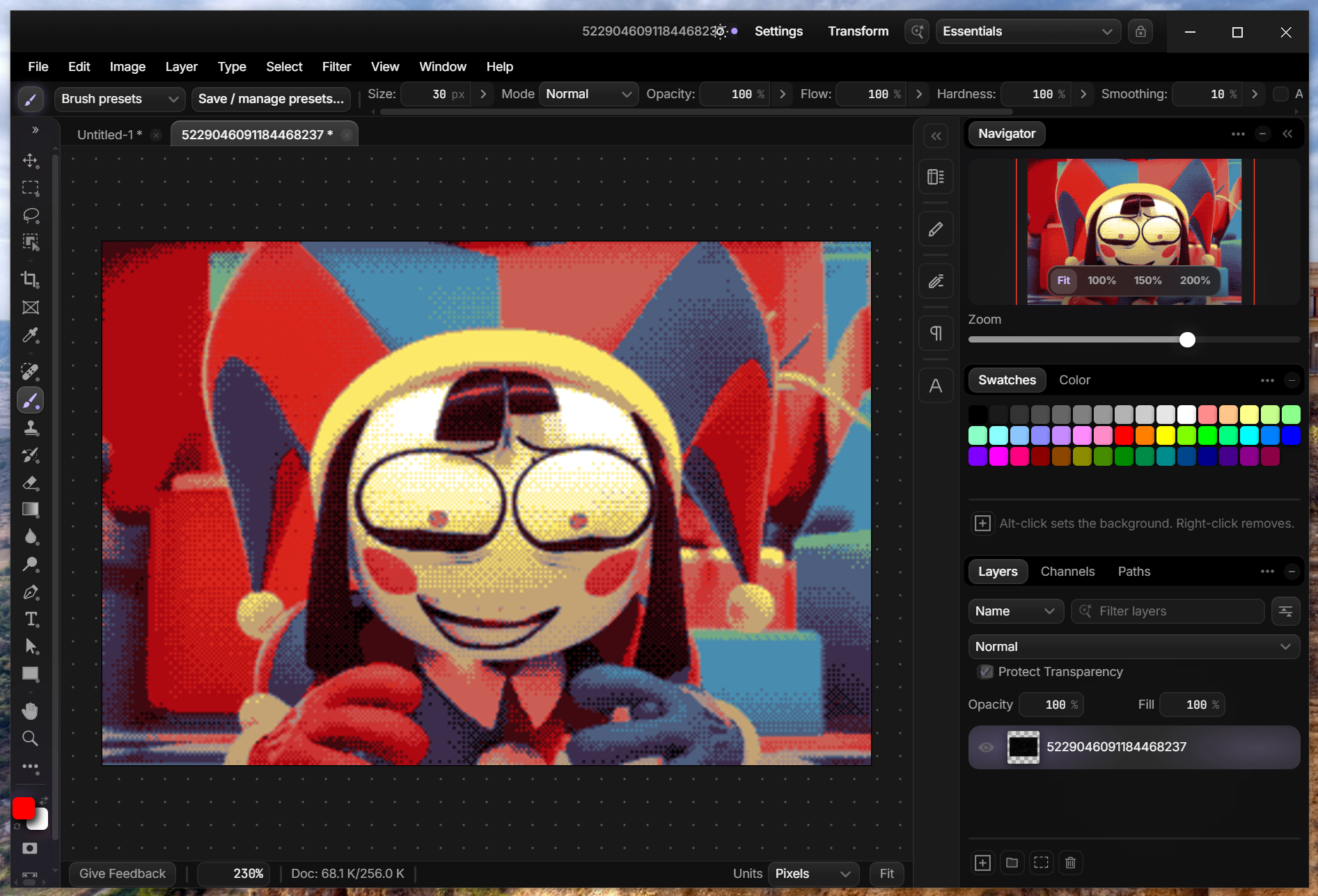Open the character panel icon

pos(936,386)
